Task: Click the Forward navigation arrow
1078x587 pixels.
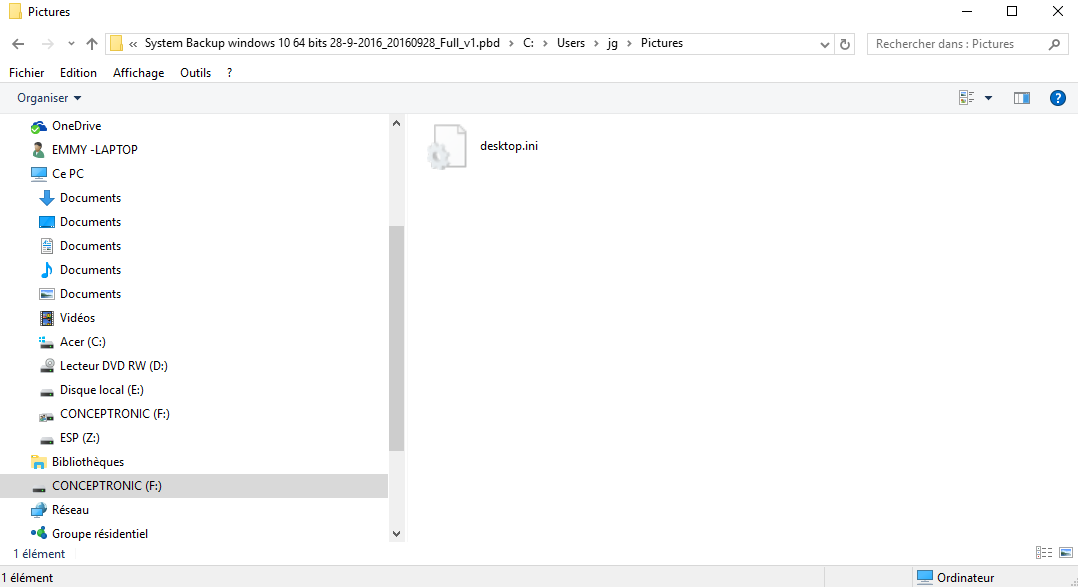Action: pyautogui.click(x=47, y=44)
